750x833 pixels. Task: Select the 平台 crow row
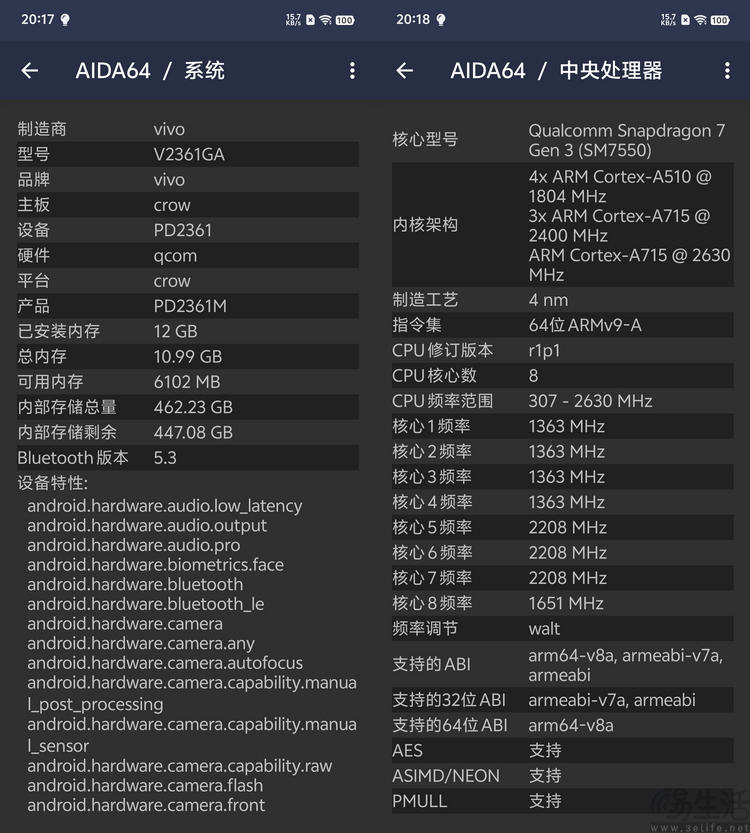(x=188, y=280)
